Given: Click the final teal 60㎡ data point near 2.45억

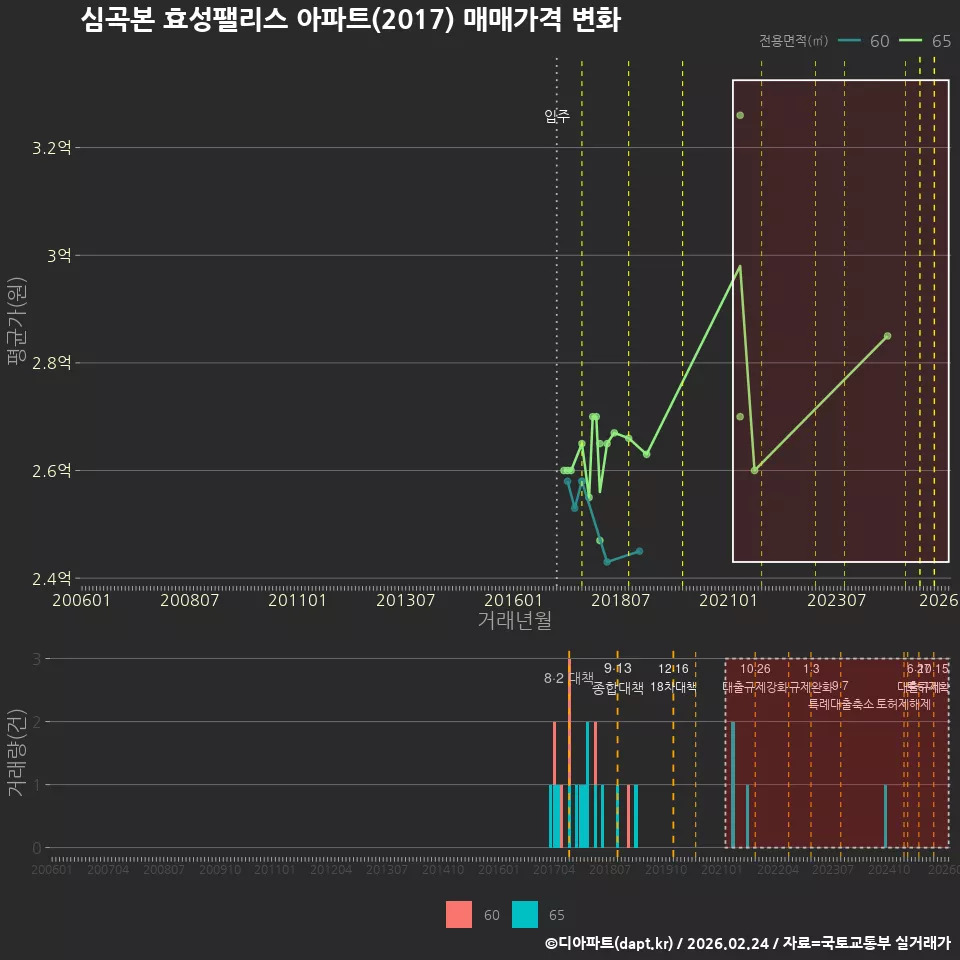Looking at the screenshot, I should click(x=639, y=551).
